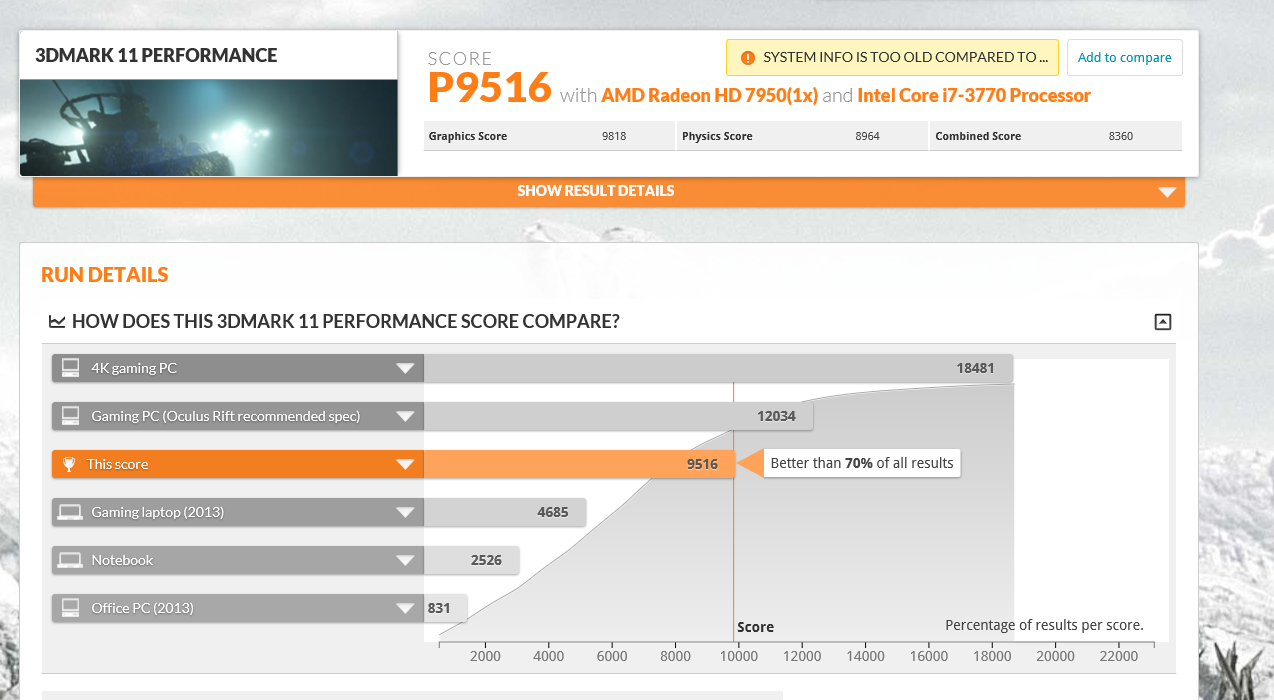Expand the This score row

405,464
